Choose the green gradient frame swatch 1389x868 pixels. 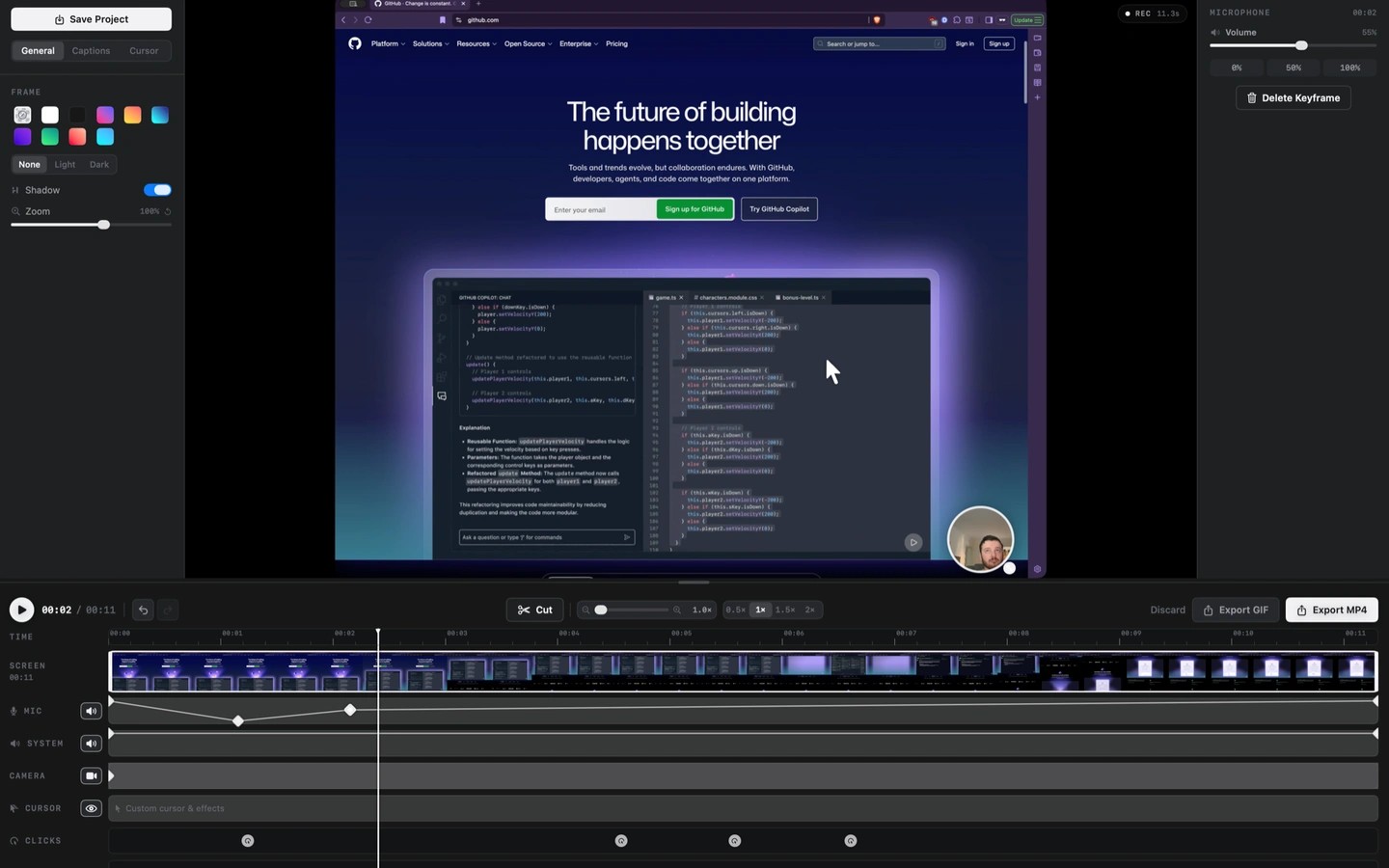pos(50,137)
